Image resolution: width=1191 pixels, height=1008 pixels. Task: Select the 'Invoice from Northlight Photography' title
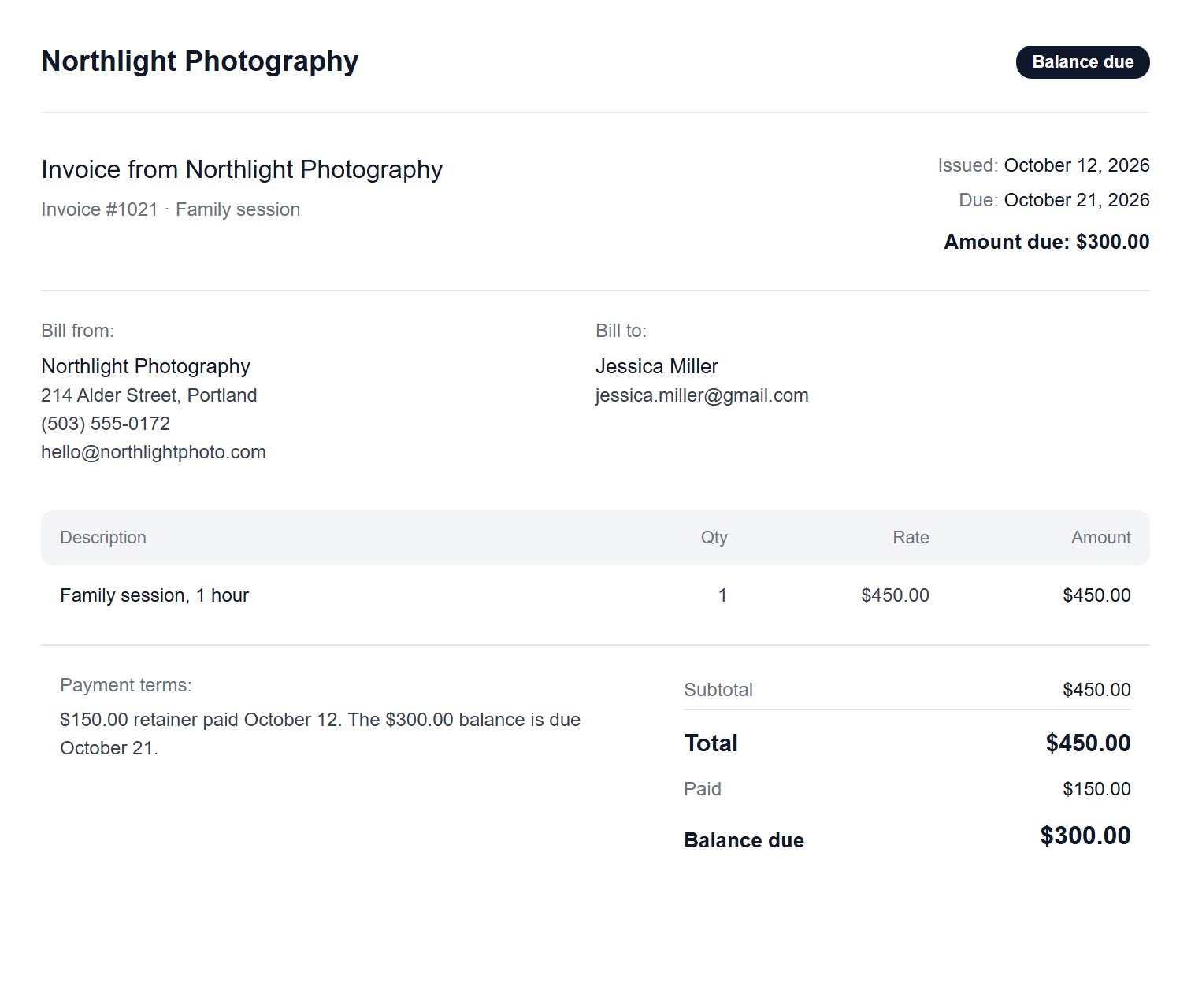click(x=242, y=169)
